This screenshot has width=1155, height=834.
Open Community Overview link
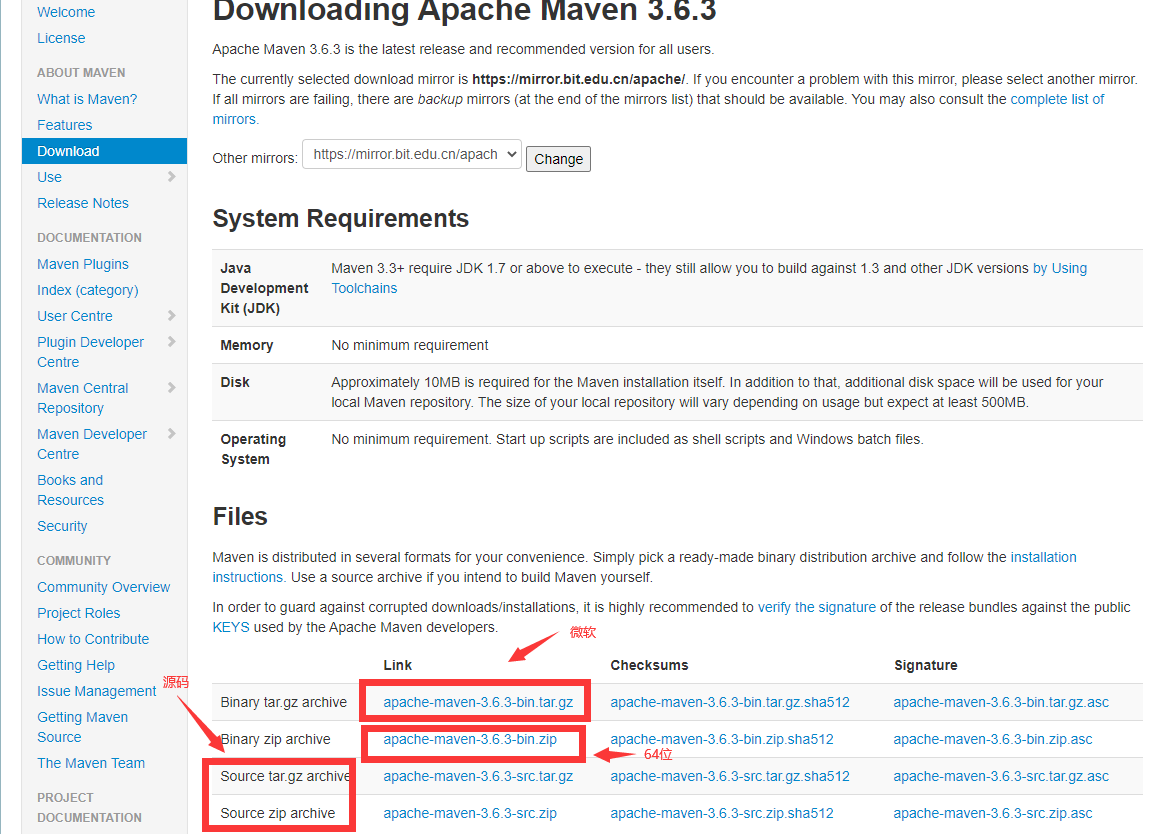tap(104, 587)
